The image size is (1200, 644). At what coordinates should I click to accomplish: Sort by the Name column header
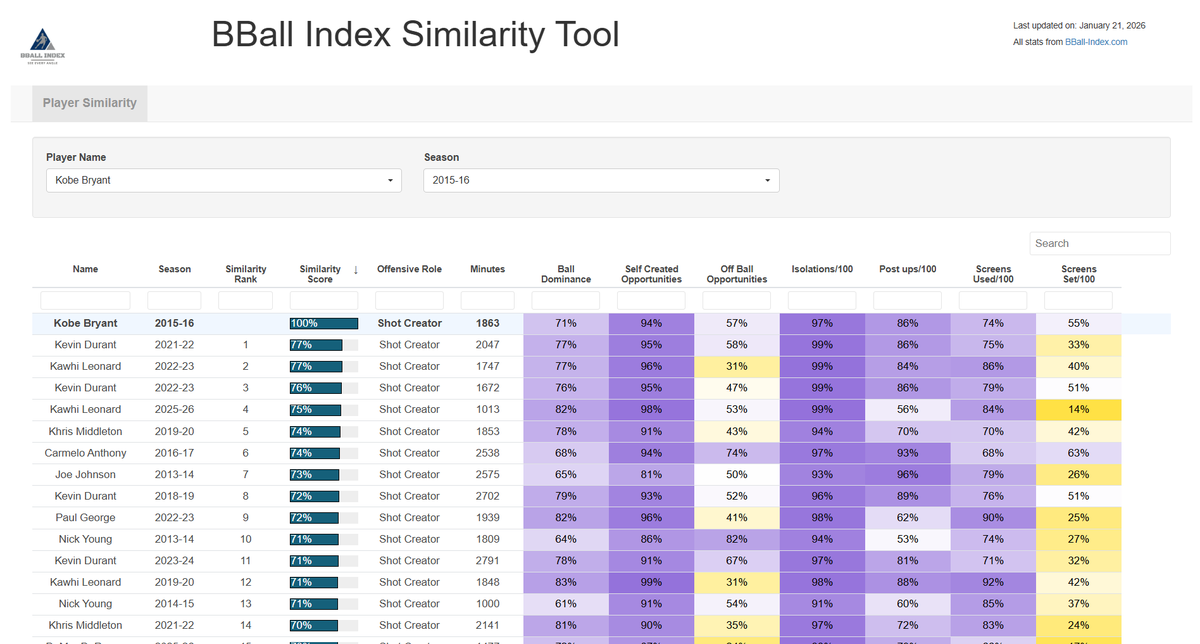pyautogui.click(x=85, y=269)
